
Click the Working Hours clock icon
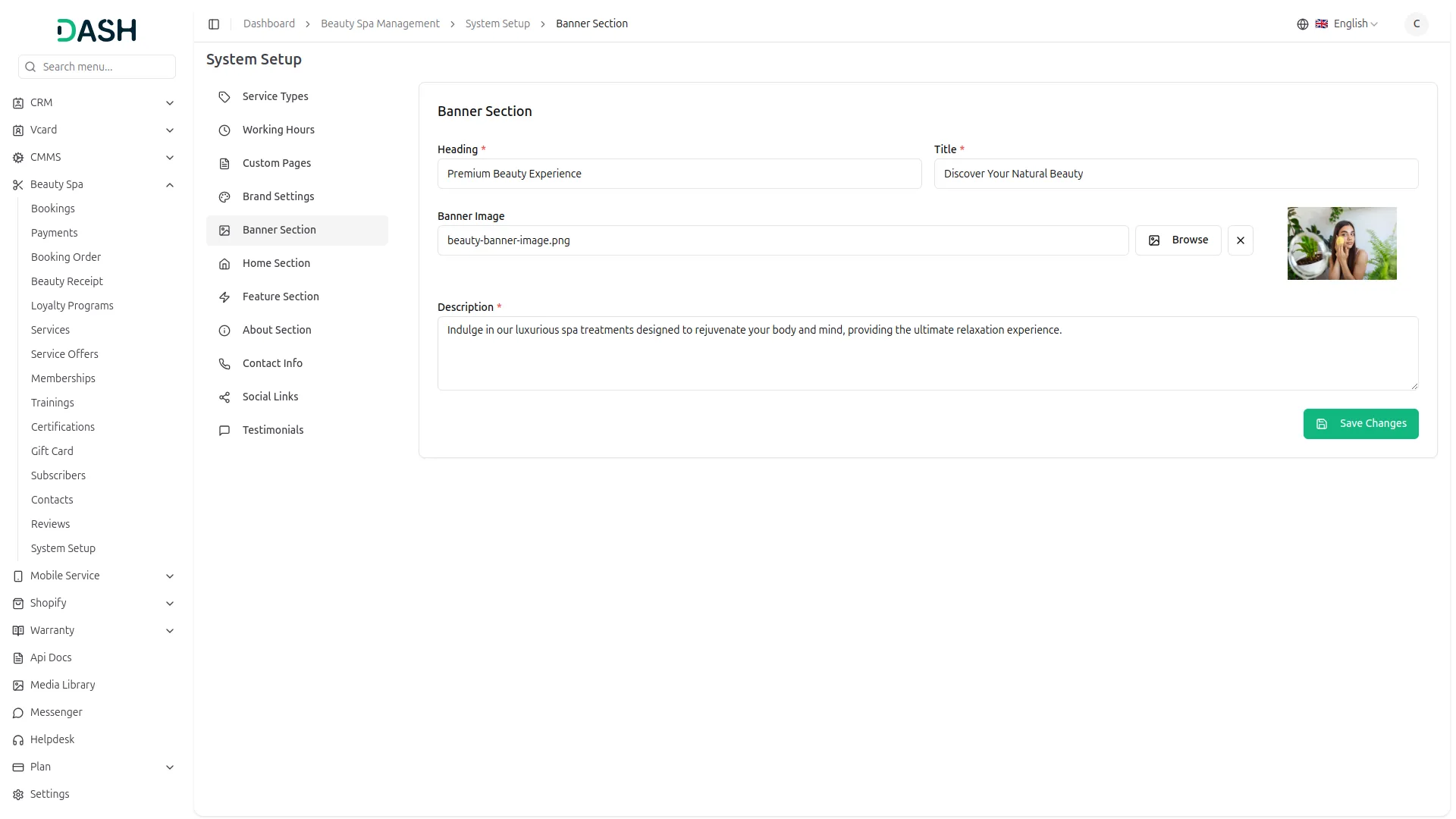(224, 130)
